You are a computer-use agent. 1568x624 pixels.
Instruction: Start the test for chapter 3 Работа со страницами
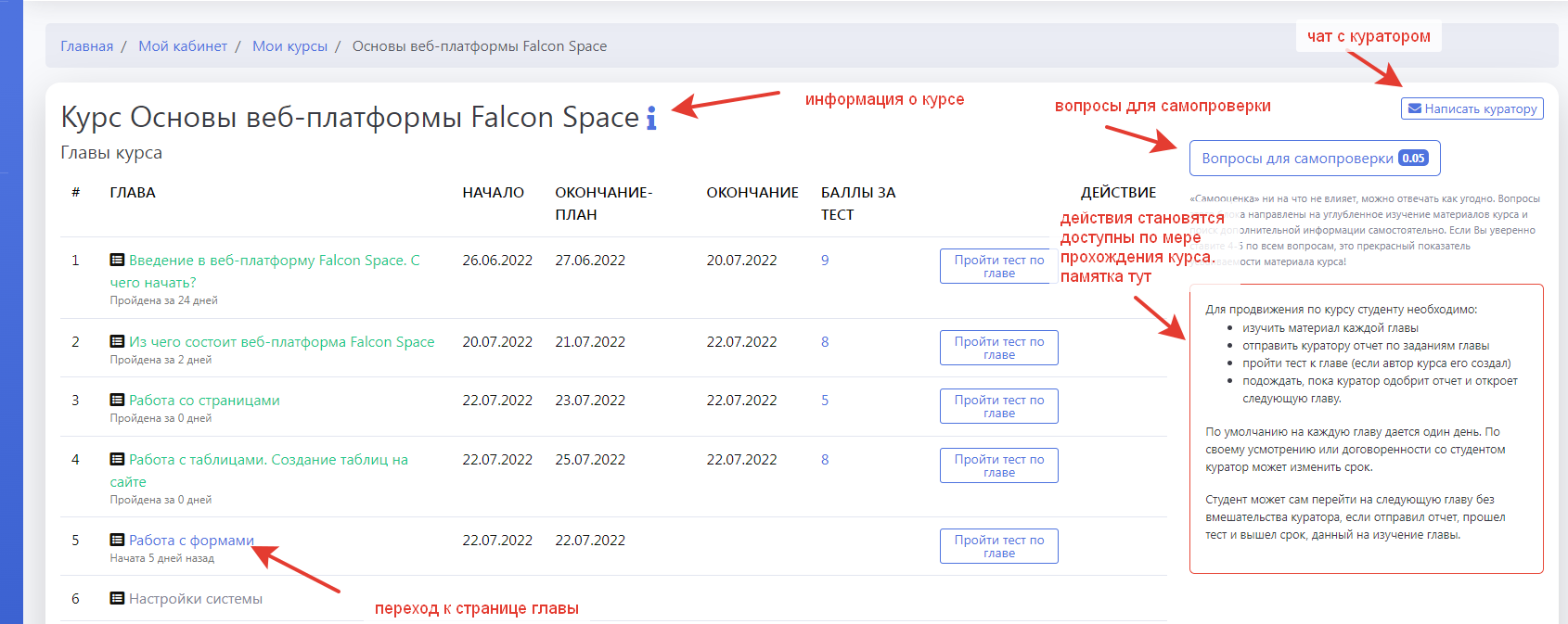pyautogui.click(x=998, y=406)
